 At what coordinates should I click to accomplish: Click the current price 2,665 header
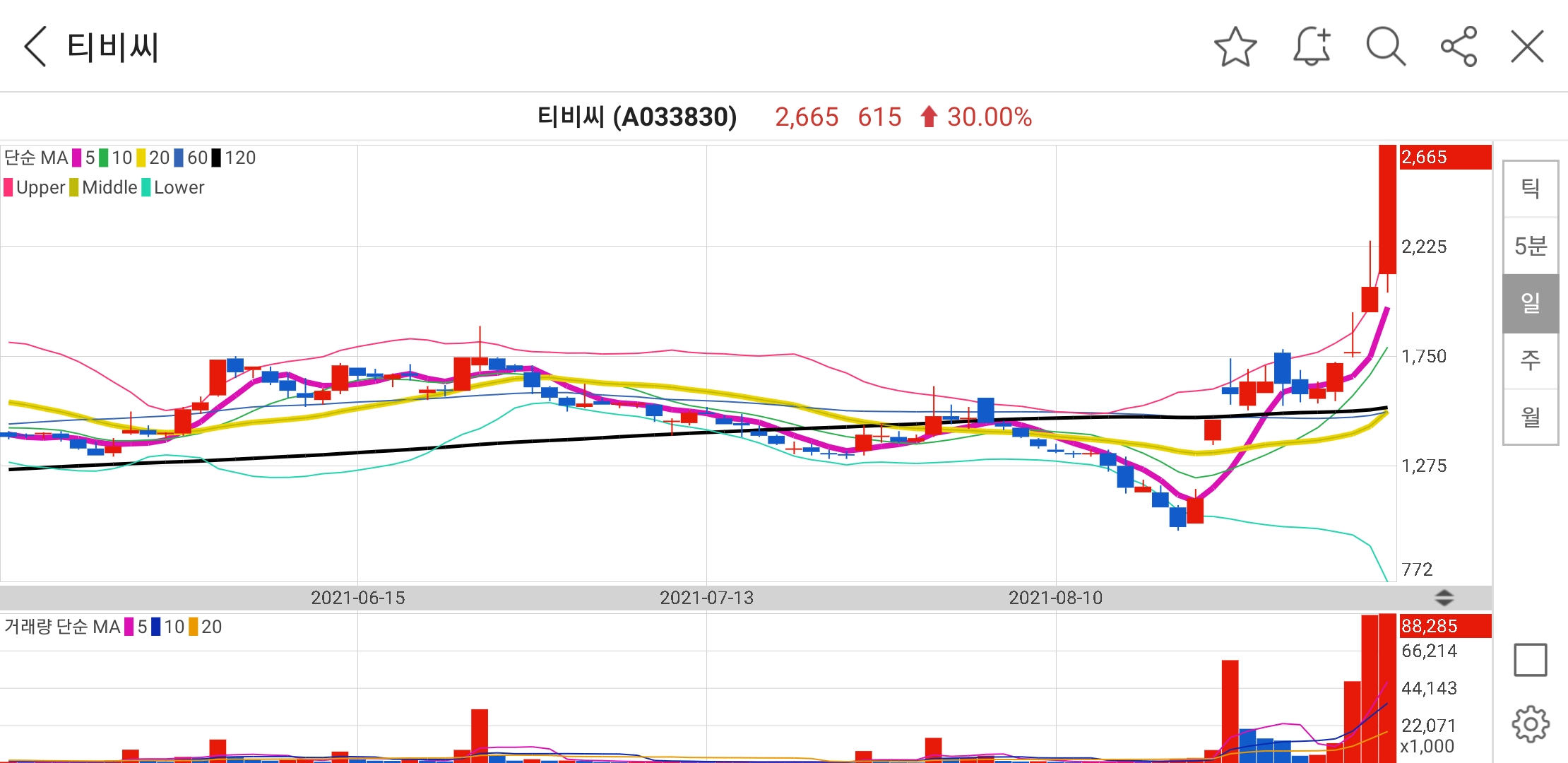[807, 117]
